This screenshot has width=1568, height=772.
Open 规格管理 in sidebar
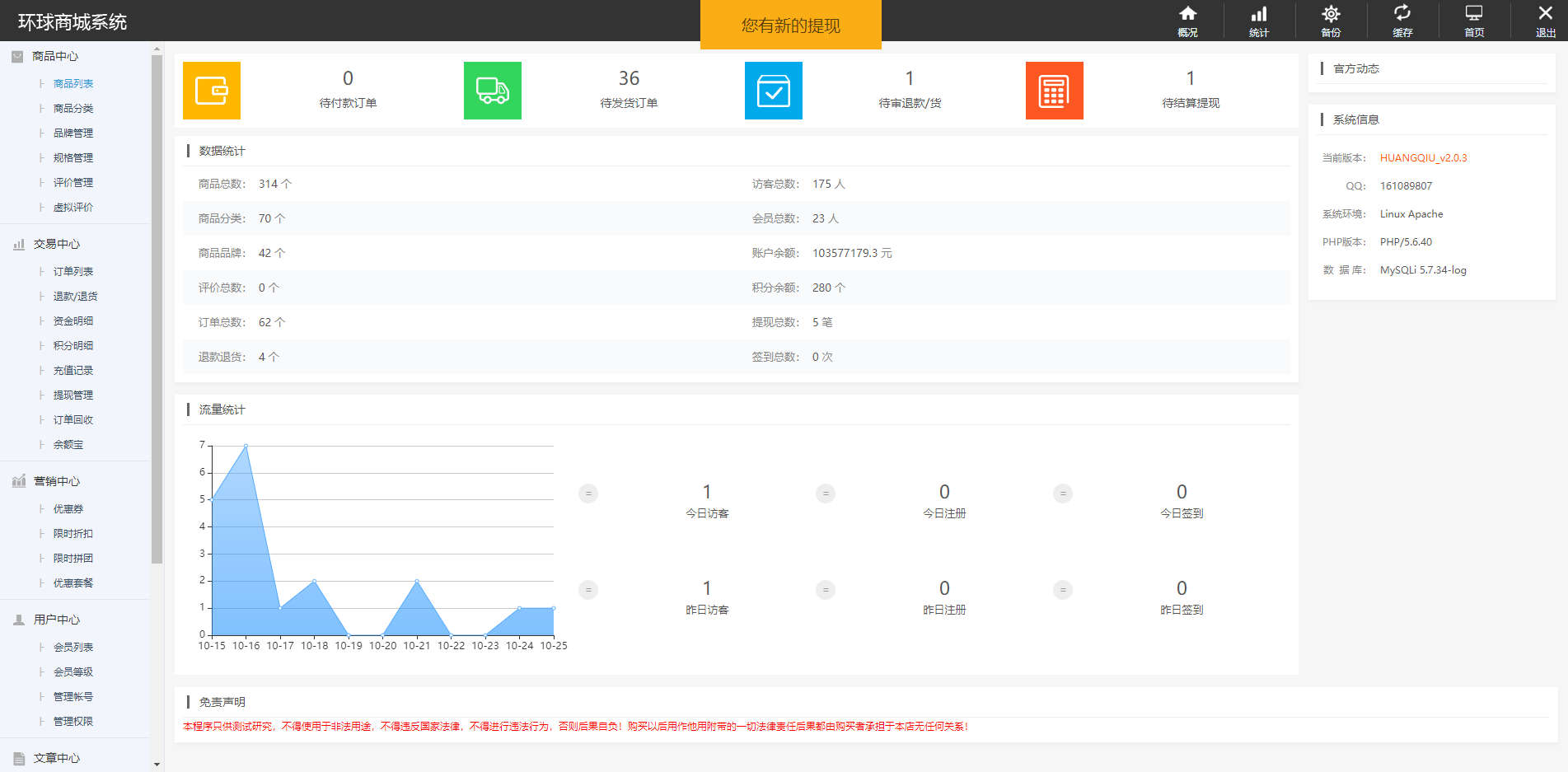[x=73, y=158]
